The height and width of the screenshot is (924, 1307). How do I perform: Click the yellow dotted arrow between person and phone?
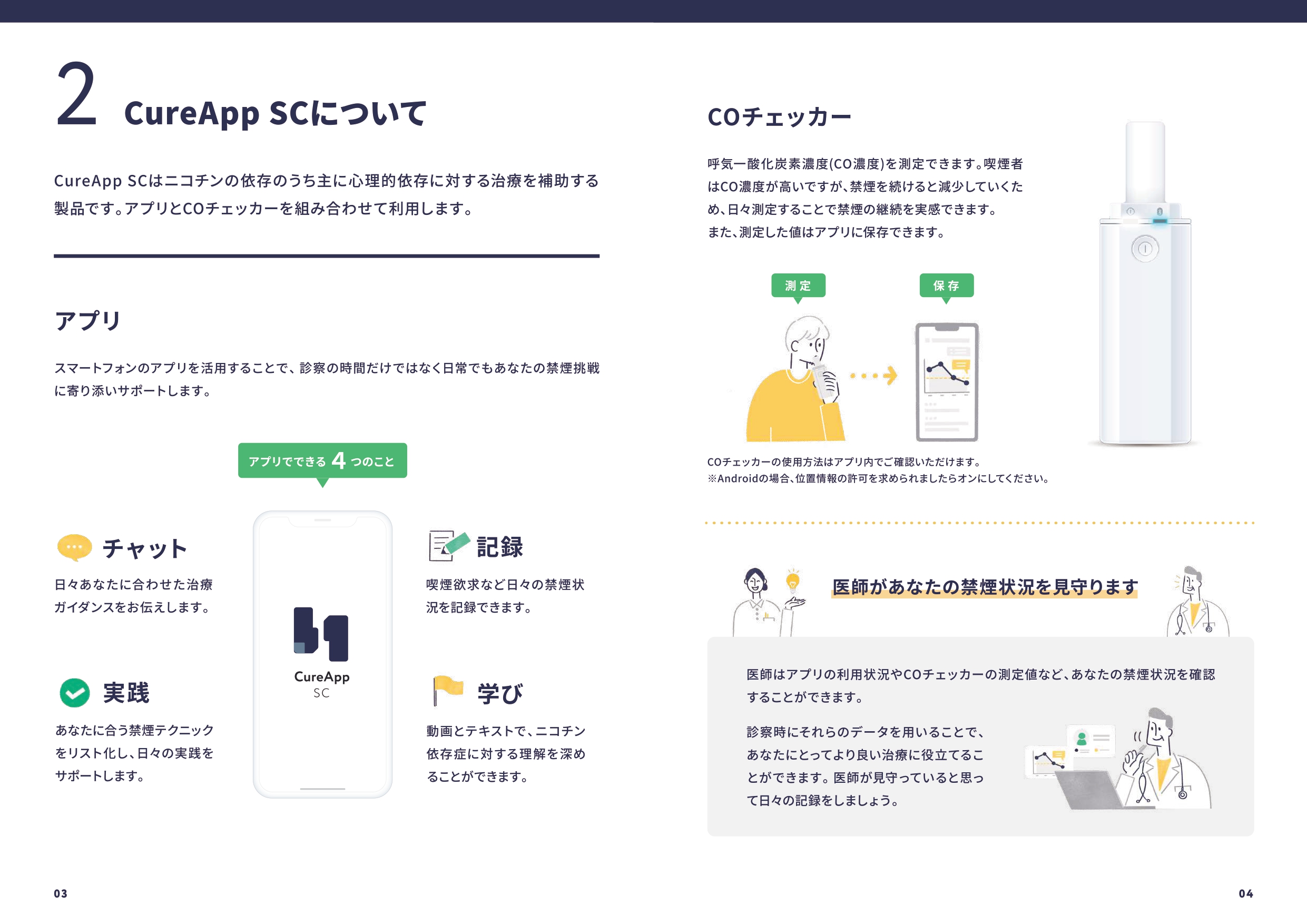[874, 376]
